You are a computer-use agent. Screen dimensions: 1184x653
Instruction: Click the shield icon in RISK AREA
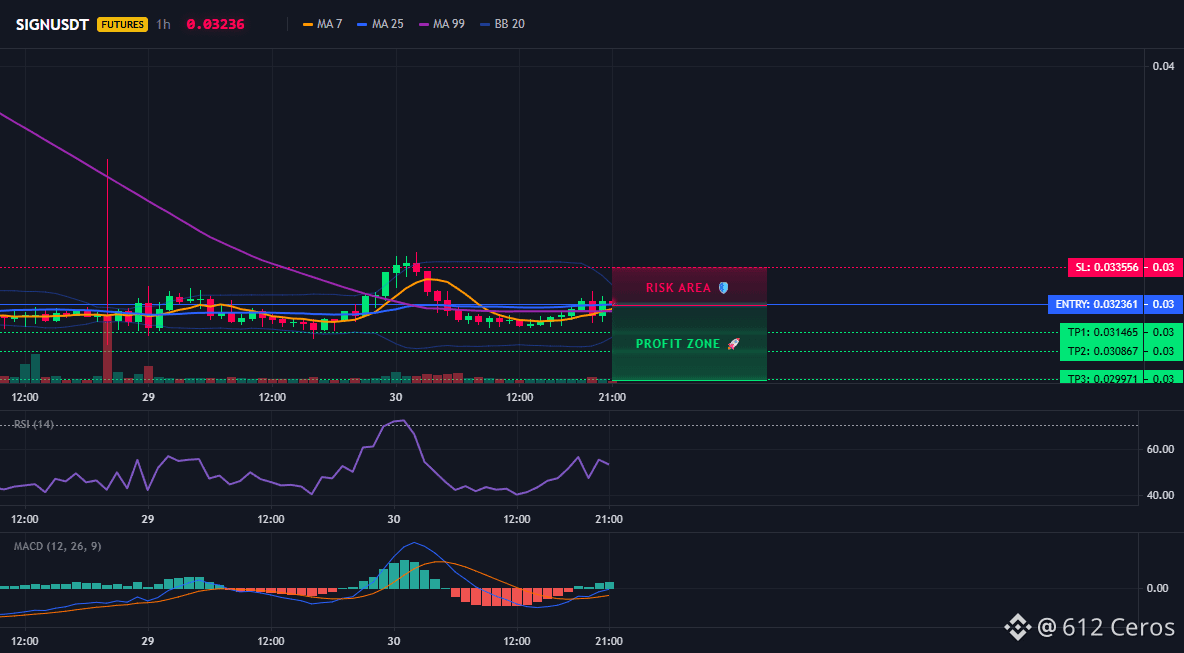click(x=723, y=288)
